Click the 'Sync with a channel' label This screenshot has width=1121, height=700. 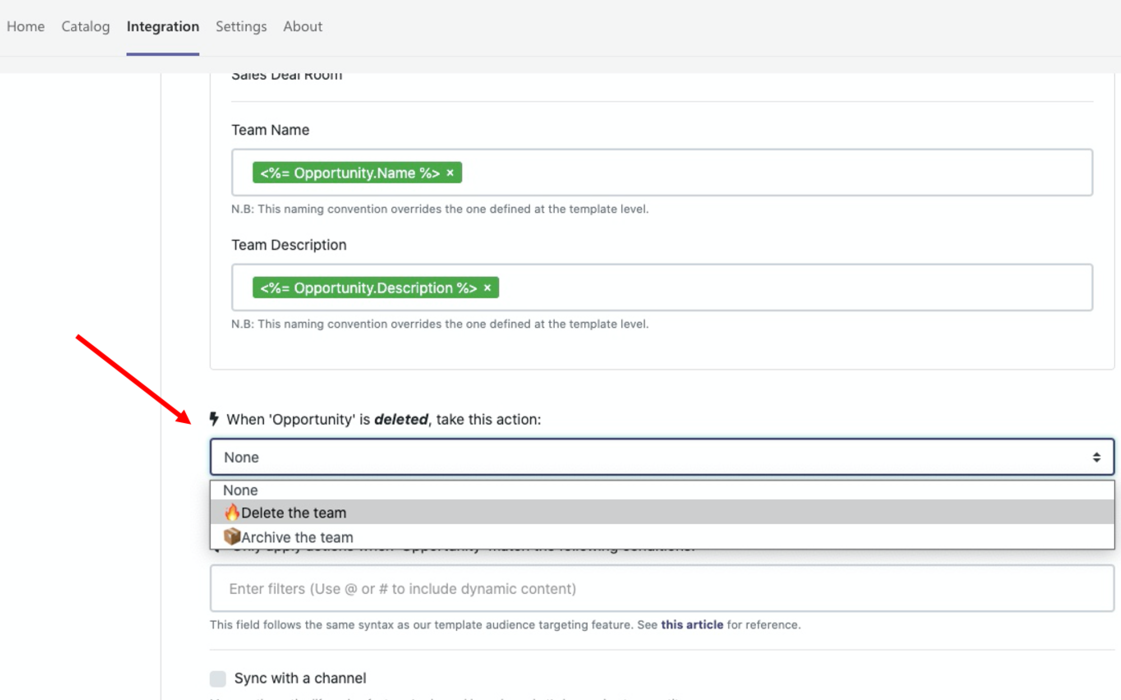click(300, 679)
